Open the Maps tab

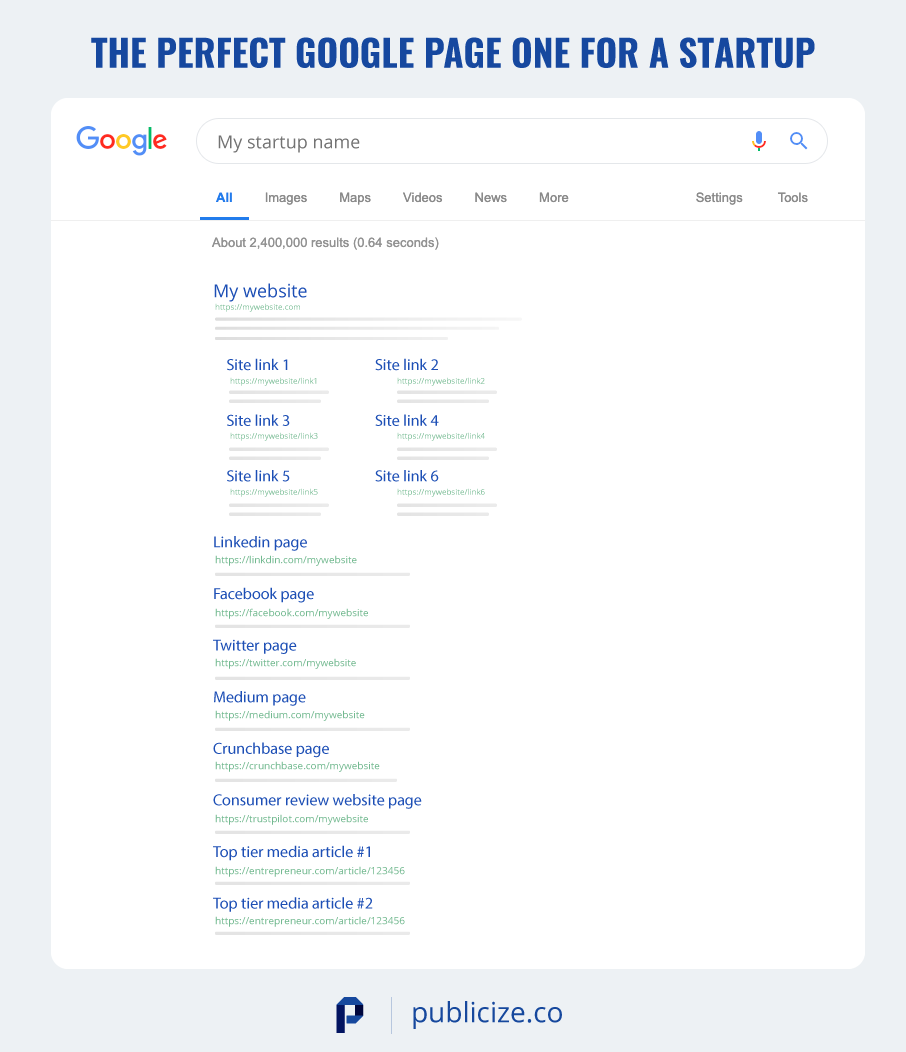(x=355, y=198)
